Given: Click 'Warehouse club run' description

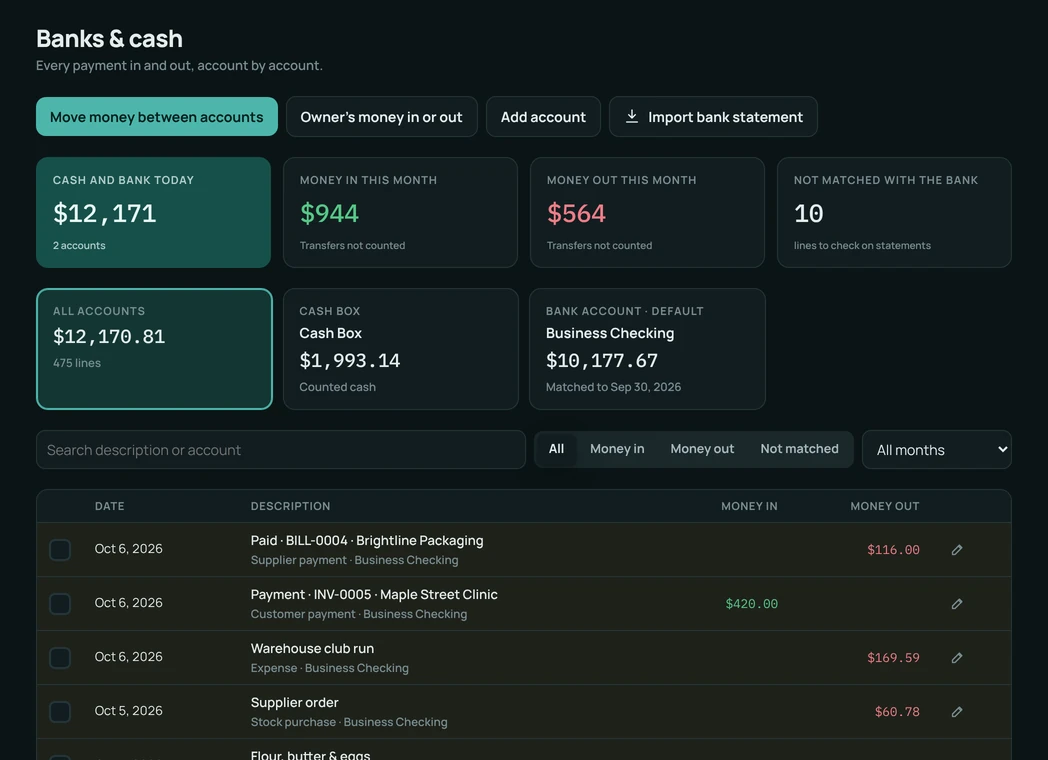Looking at the screenshot, I should pyautogui.click(x=312, y=648).
